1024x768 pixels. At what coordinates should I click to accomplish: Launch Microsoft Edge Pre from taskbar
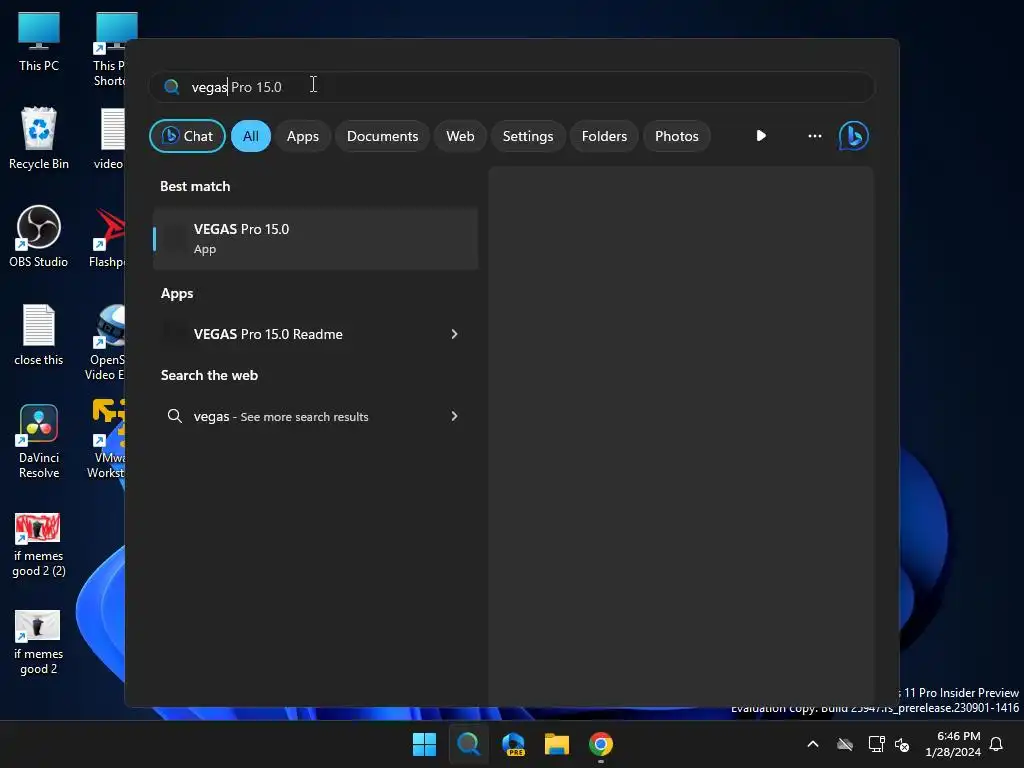(x=513, y=744)
